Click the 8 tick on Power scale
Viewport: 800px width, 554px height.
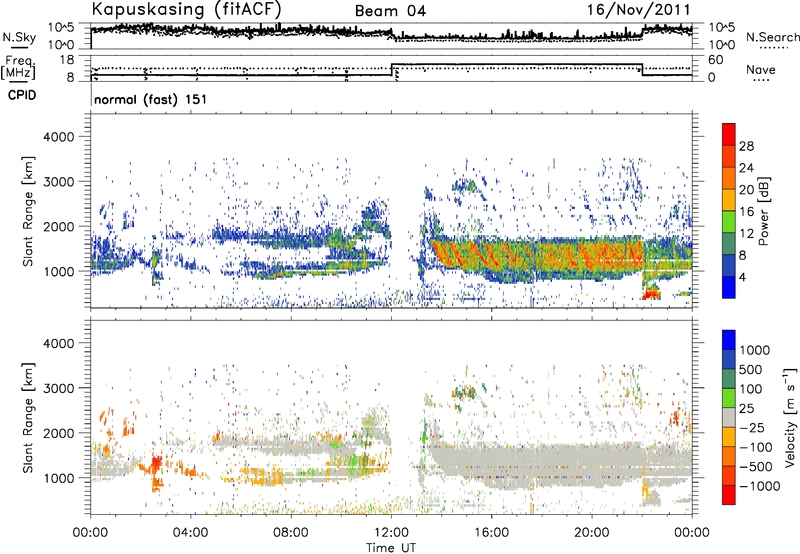[743, 256]
